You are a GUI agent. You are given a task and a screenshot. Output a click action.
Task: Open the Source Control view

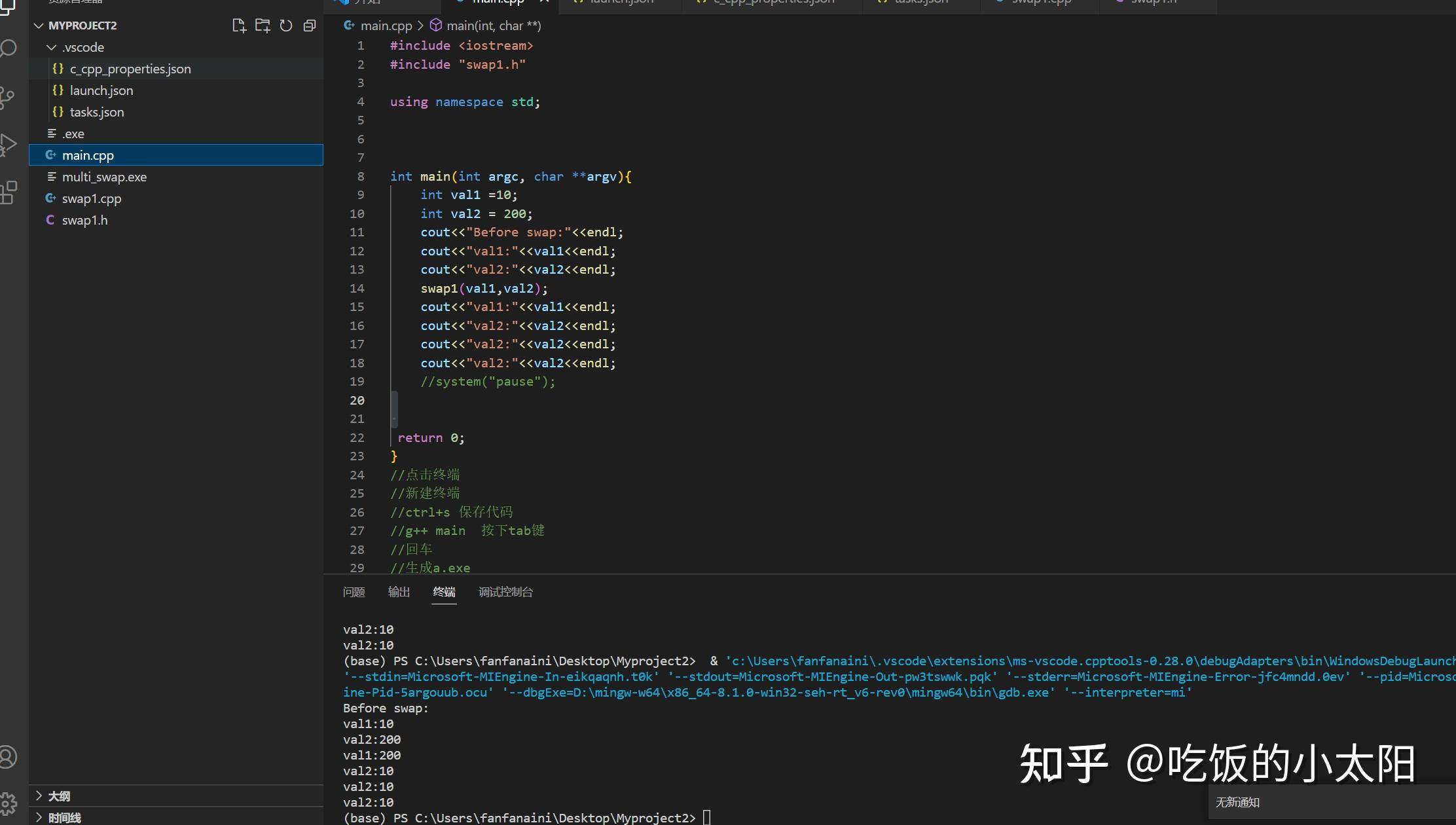[8, 97]
